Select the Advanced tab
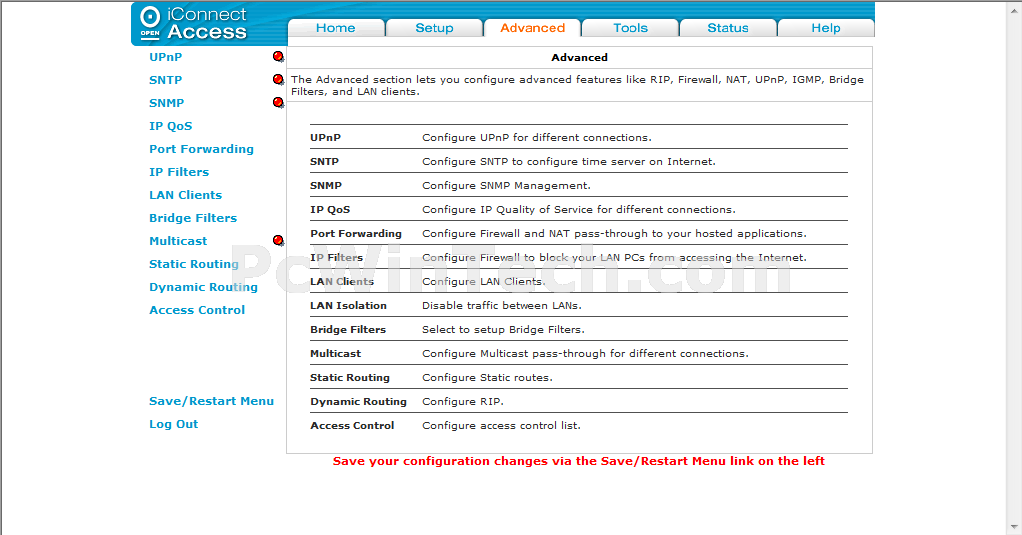Viewport: 1022px width, 535px height. (533, 28)
